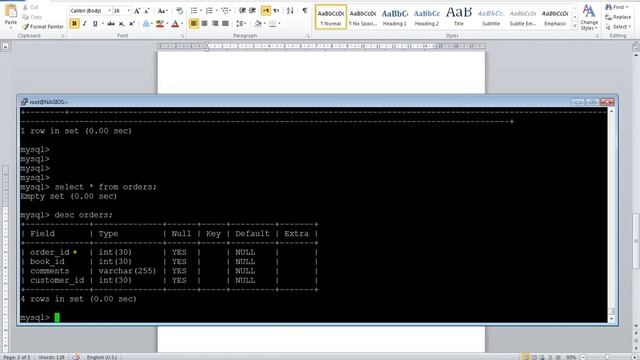Open the Select menu in Editing
This screenshot has width=640, height=360.
point(618,27)
